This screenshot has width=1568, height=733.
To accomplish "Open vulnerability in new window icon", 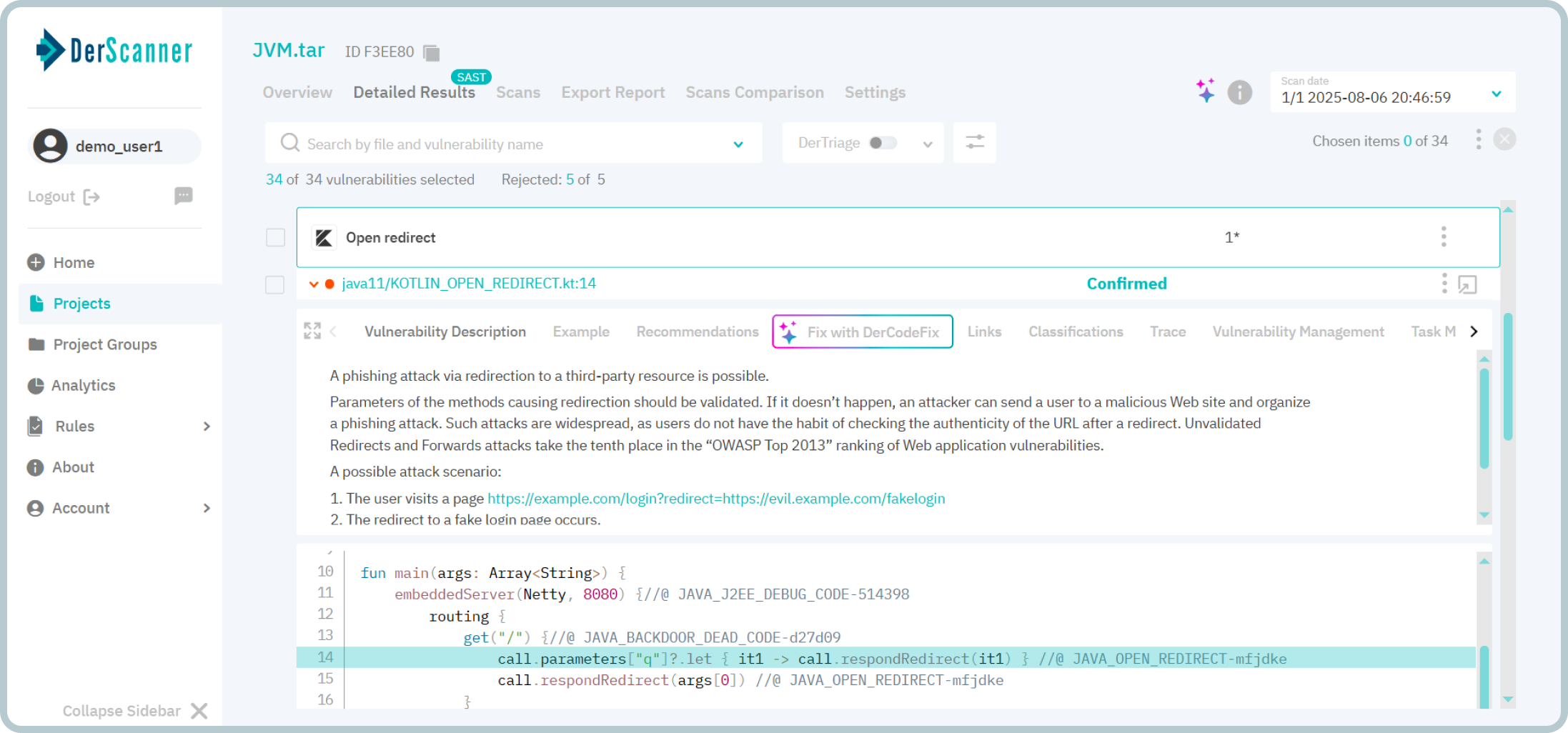I will [1467, 284].
